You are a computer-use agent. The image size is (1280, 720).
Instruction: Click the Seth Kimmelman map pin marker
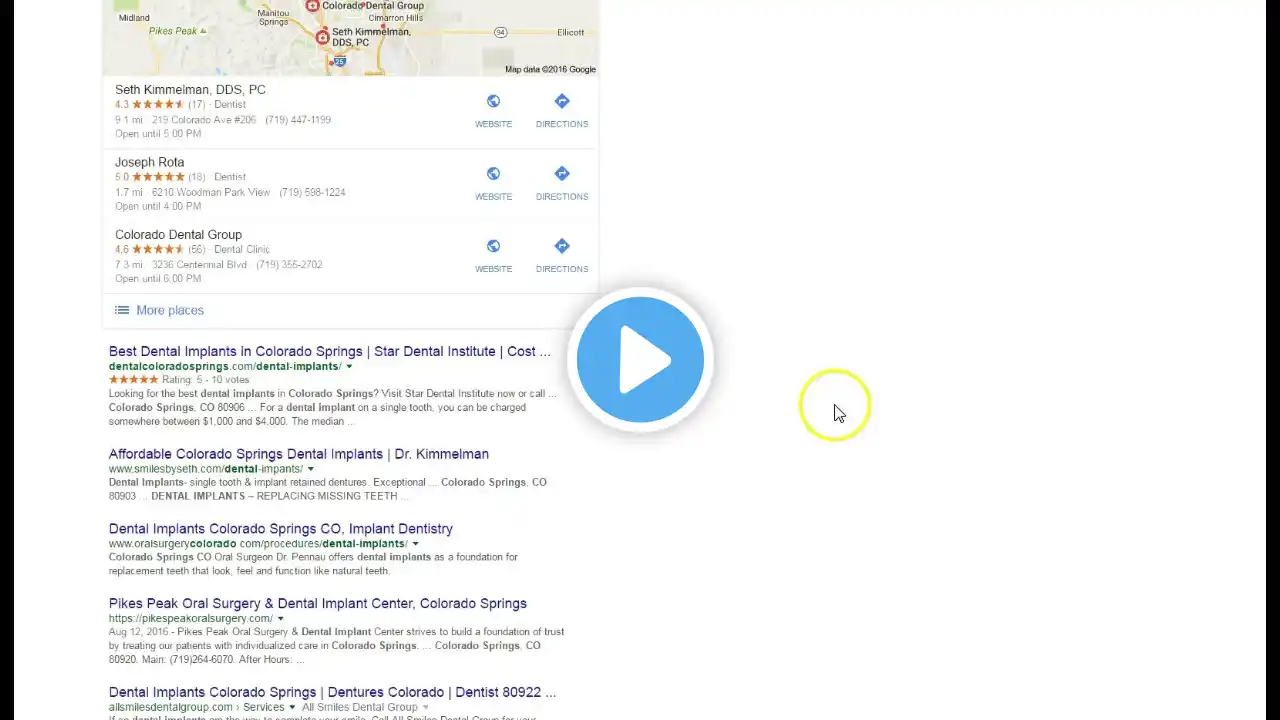(x=322, y=38)
